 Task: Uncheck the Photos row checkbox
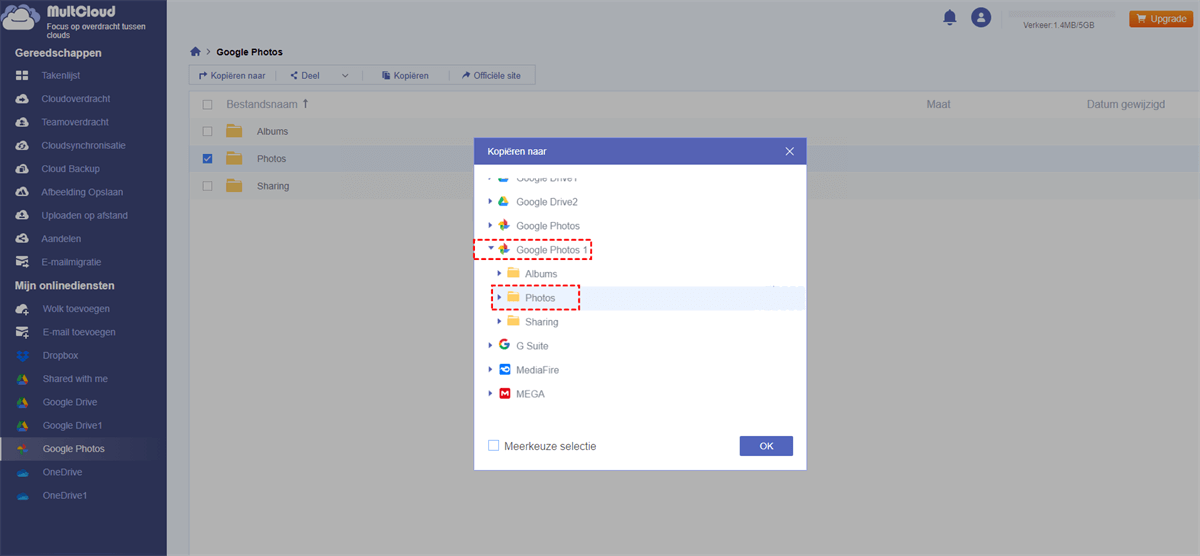click(x=207, y=158)
